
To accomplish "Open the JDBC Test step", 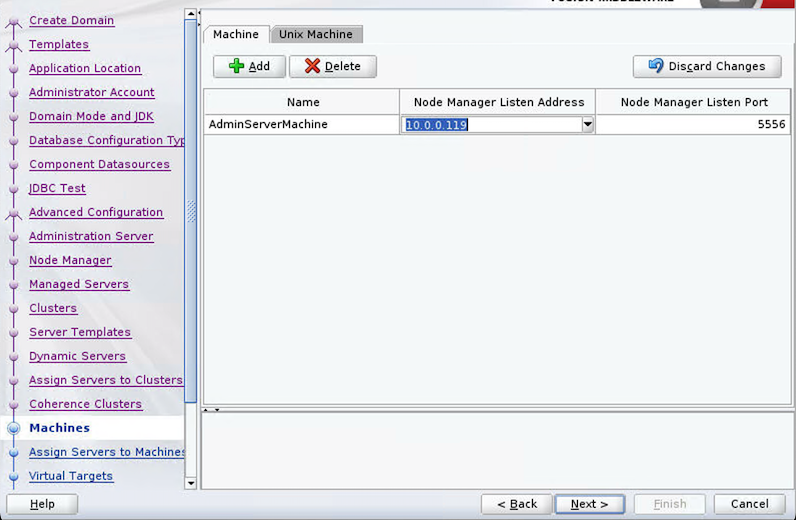I will (57, 188).
